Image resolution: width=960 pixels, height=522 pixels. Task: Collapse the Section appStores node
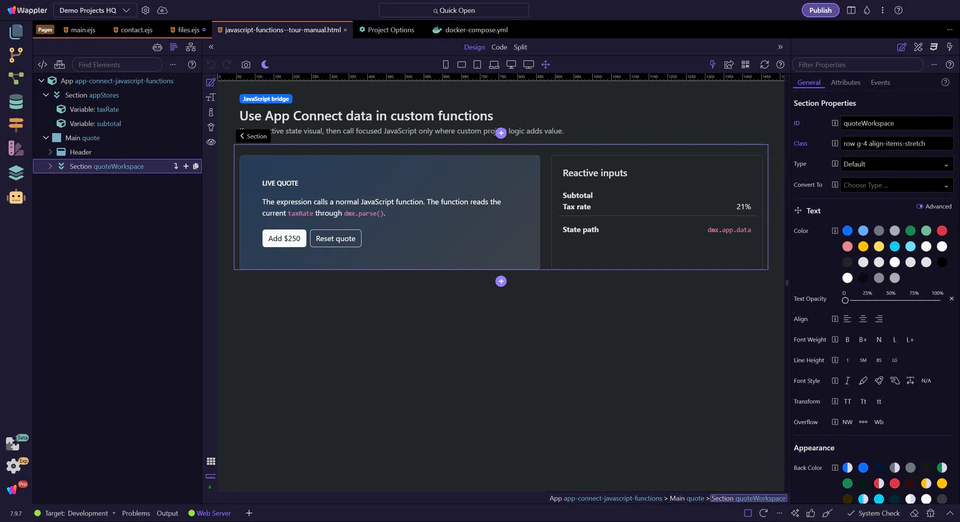pyautogui.click(x=46, y=95)
